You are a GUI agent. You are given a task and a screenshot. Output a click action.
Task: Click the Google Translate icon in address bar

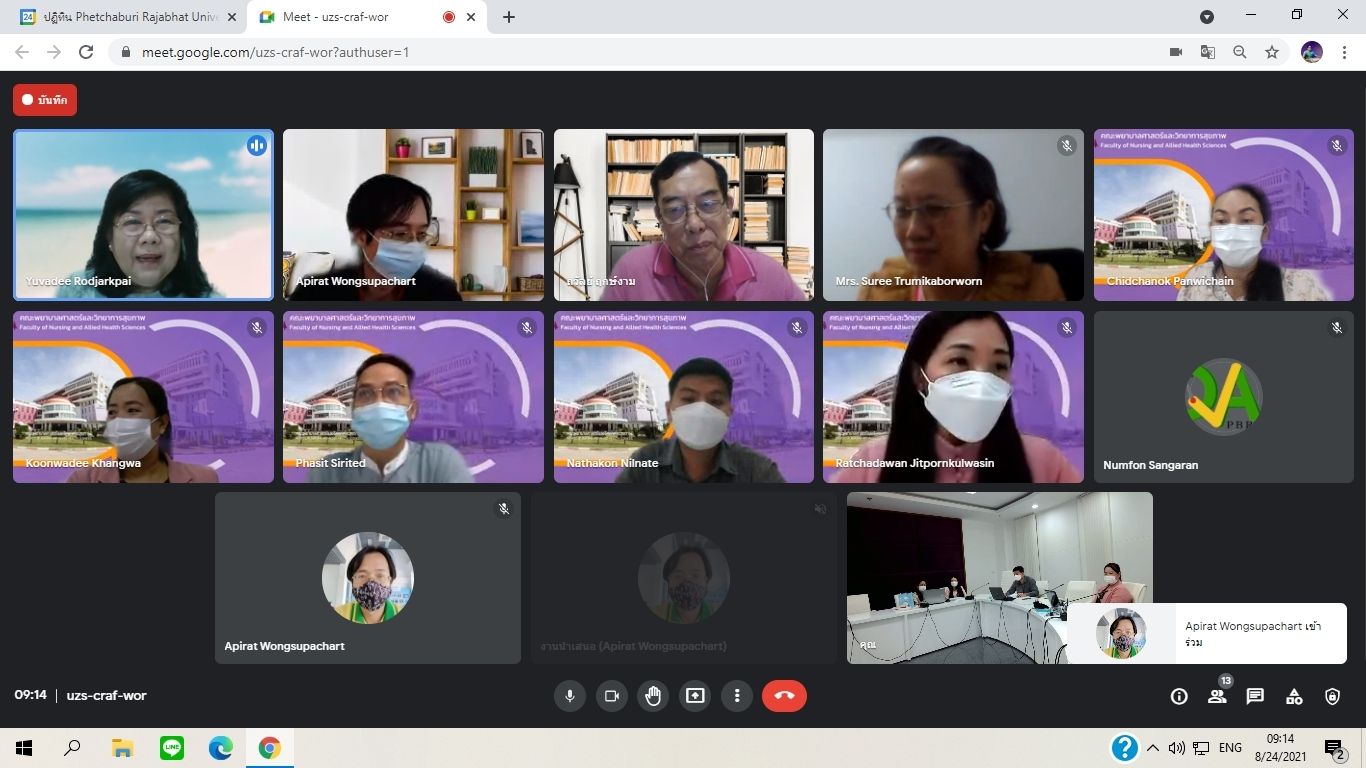(1208, 52)
